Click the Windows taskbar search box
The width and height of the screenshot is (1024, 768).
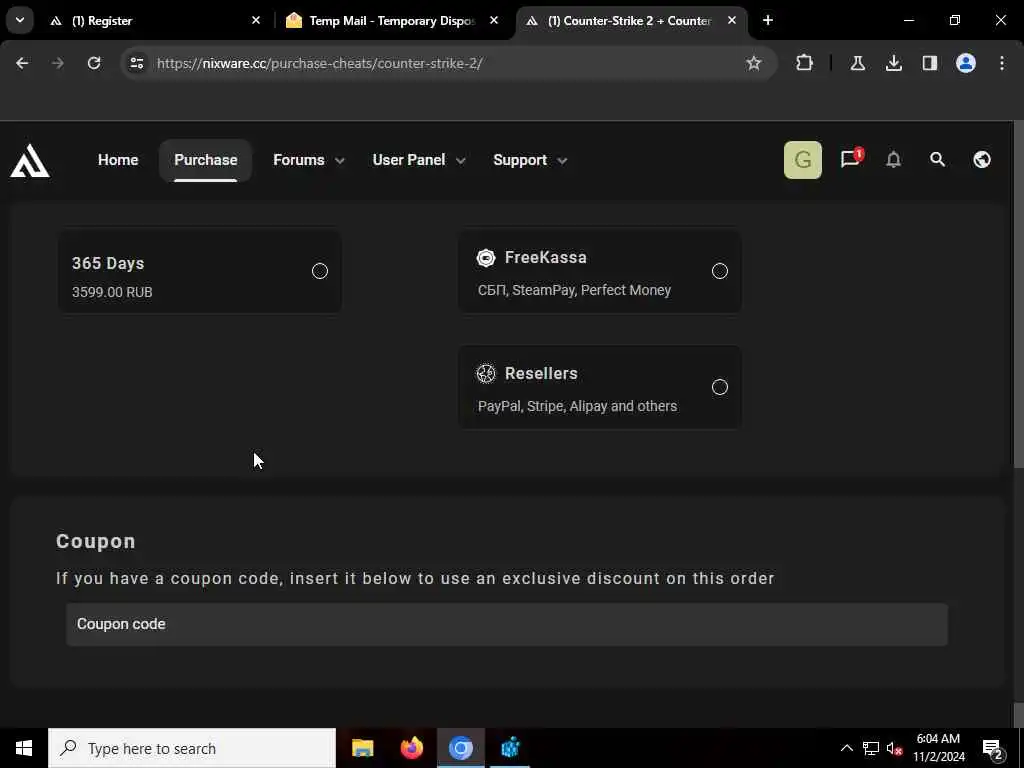coord(192,748)
